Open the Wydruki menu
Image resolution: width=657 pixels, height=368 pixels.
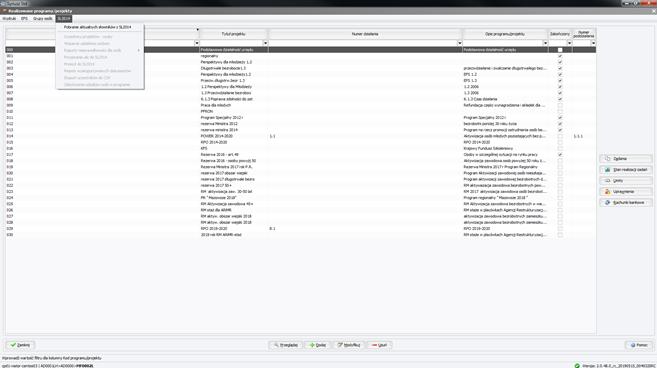(9, 19)
